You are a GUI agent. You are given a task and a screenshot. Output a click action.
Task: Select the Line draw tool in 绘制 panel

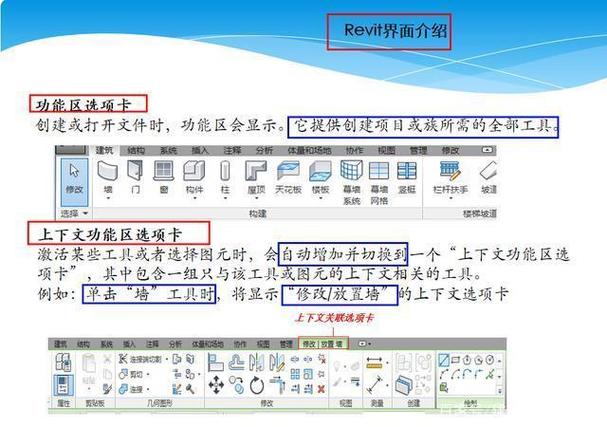pos(444,360)
